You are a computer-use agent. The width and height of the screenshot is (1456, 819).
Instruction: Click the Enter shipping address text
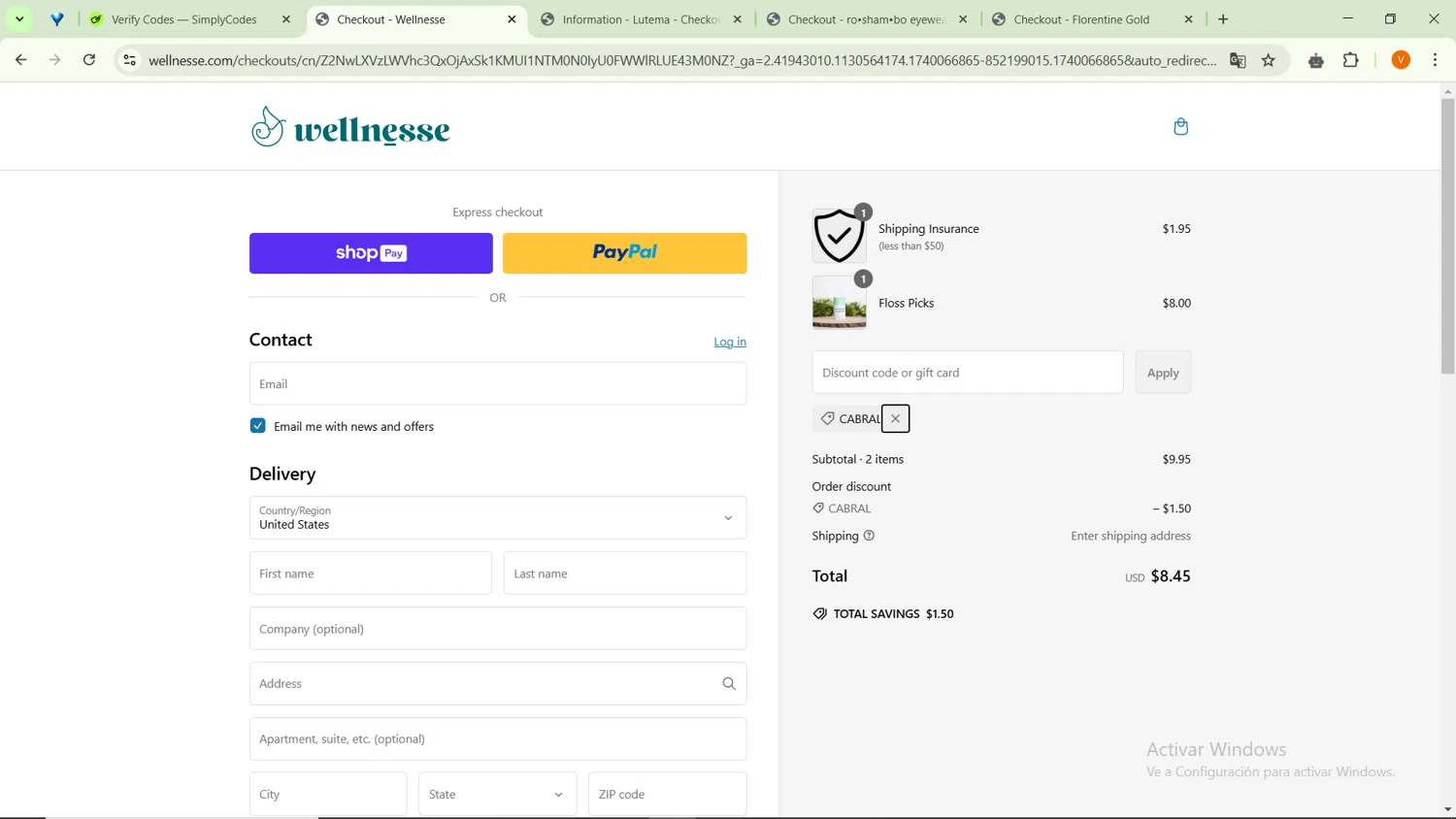pos(1131,536)
